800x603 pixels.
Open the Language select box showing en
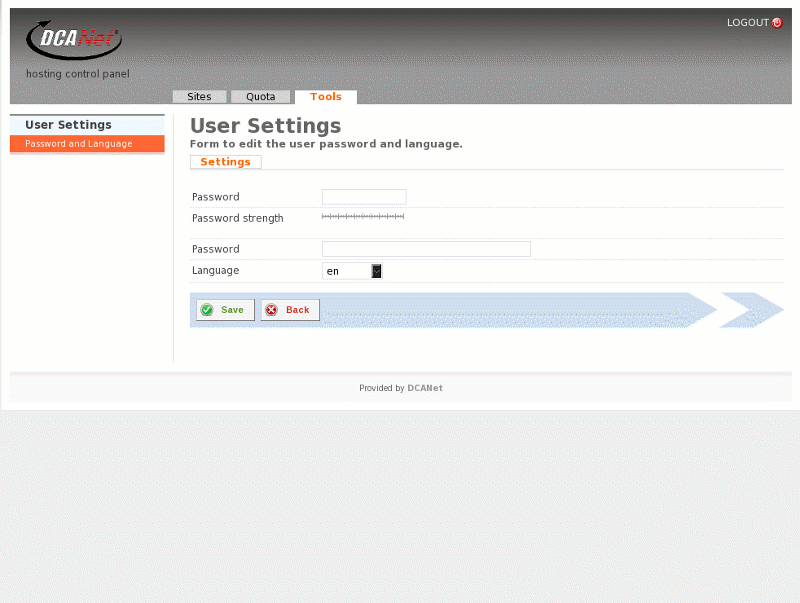[346, 271]
